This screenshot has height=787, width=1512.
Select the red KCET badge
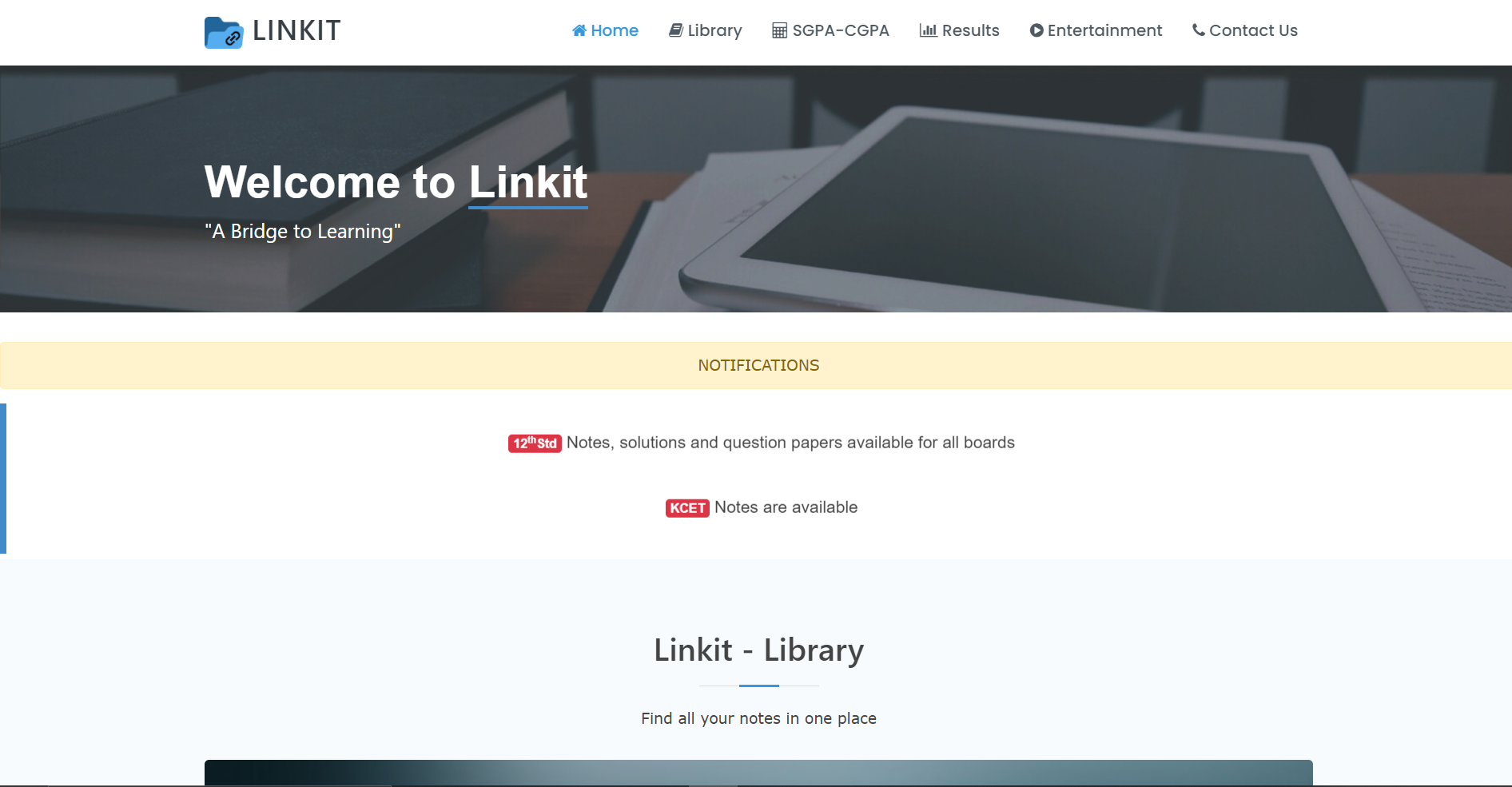[x=687, y=508]
